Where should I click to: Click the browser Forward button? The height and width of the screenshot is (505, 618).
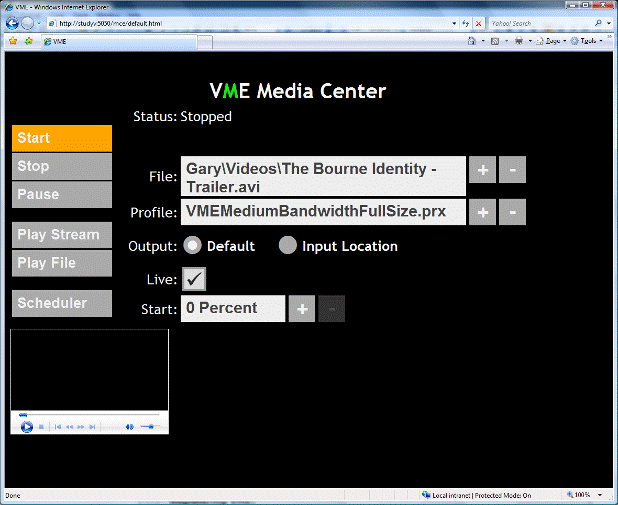[x=27, y=23]
